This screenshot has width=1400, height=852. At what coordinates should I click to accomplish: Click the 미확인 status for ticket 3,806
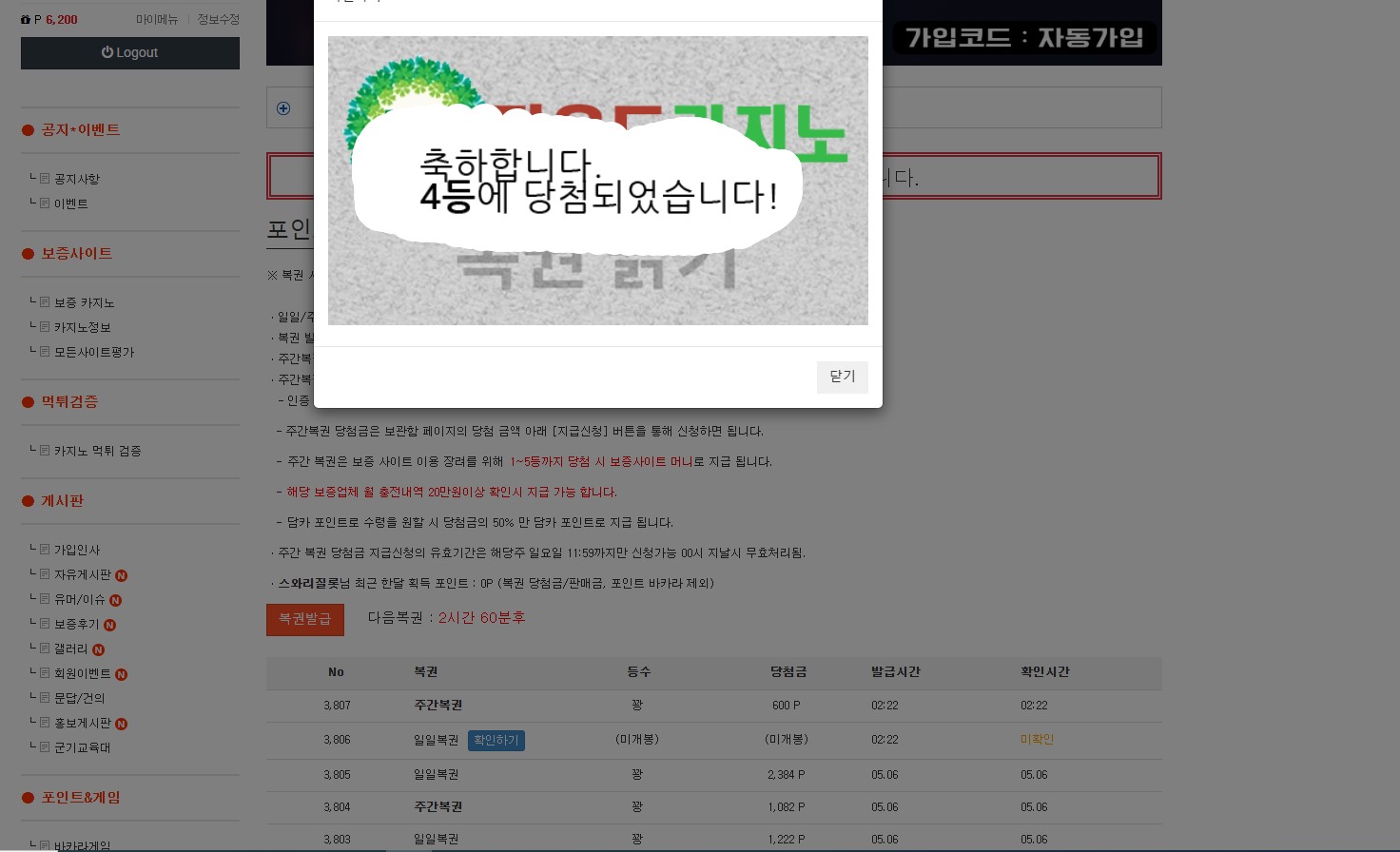click(1038, 740)
